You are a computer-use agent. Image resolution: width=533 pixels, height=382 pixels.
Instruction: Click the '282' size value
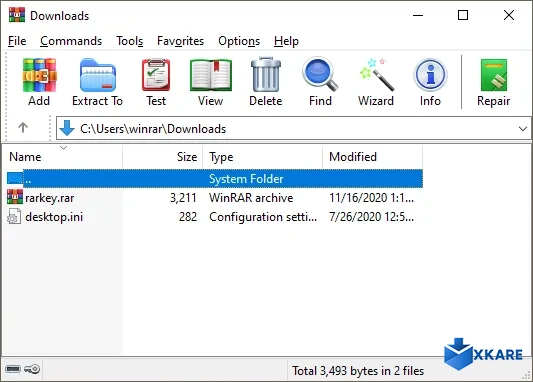coord(188,217)
